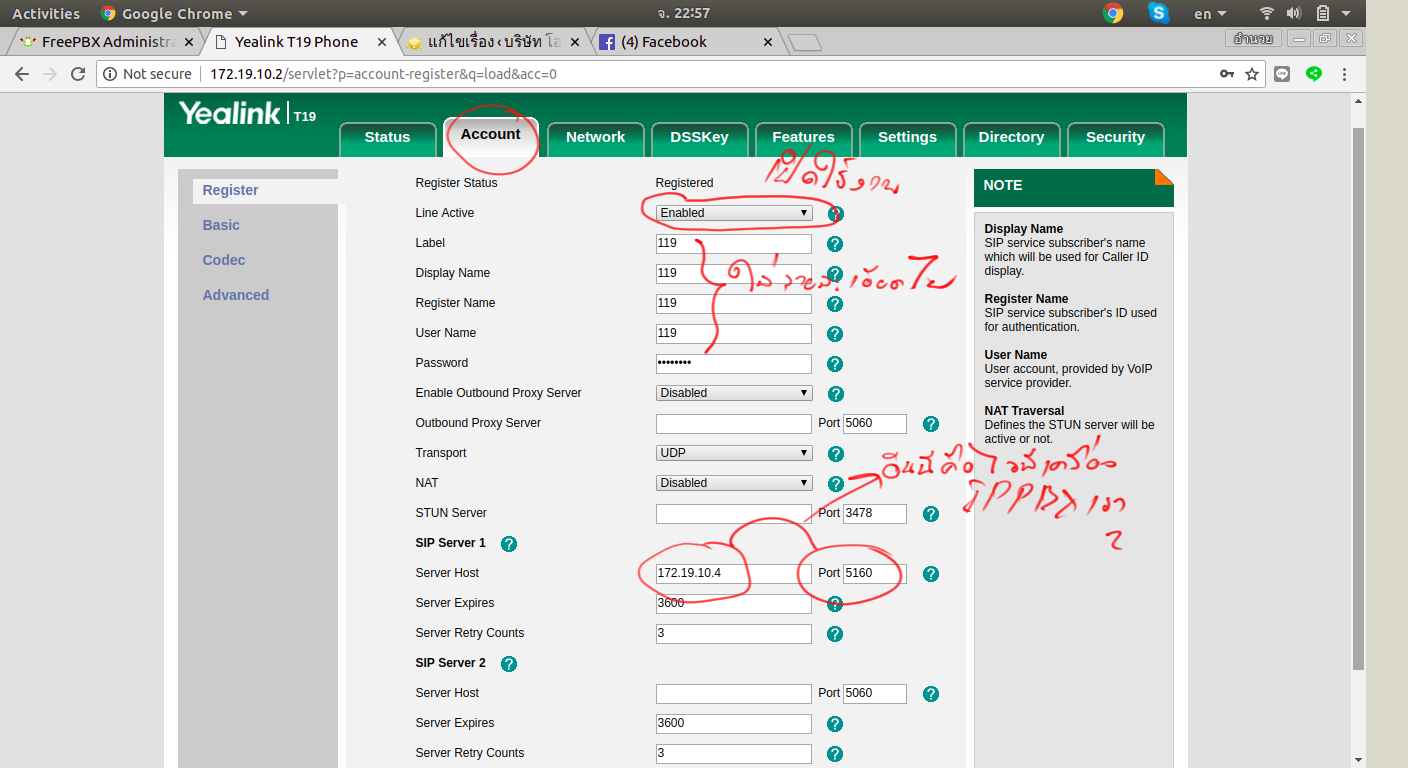Click SIP Server 1 Server Host field
Image resolution: width=1408 pixels, height=768 pixels.
pyautogui.click(x=734, y=573)
